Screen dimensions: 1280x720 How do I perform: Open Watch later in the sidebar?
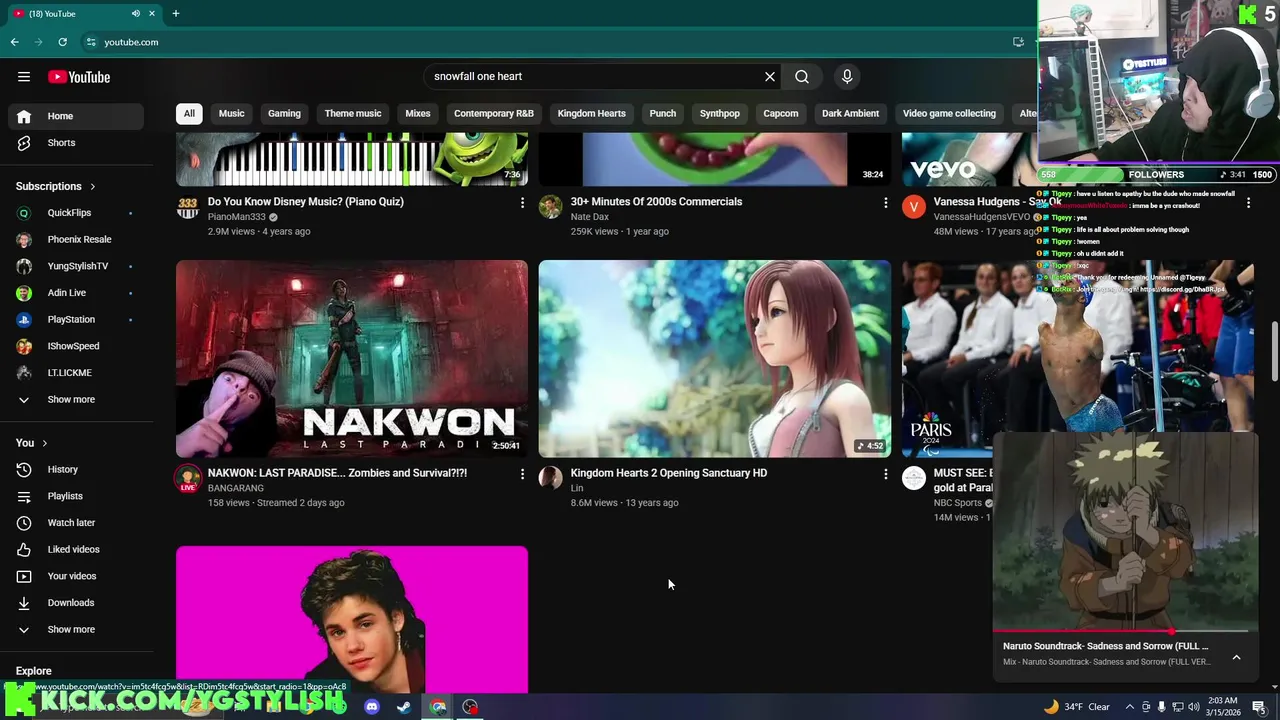[76, 523]
